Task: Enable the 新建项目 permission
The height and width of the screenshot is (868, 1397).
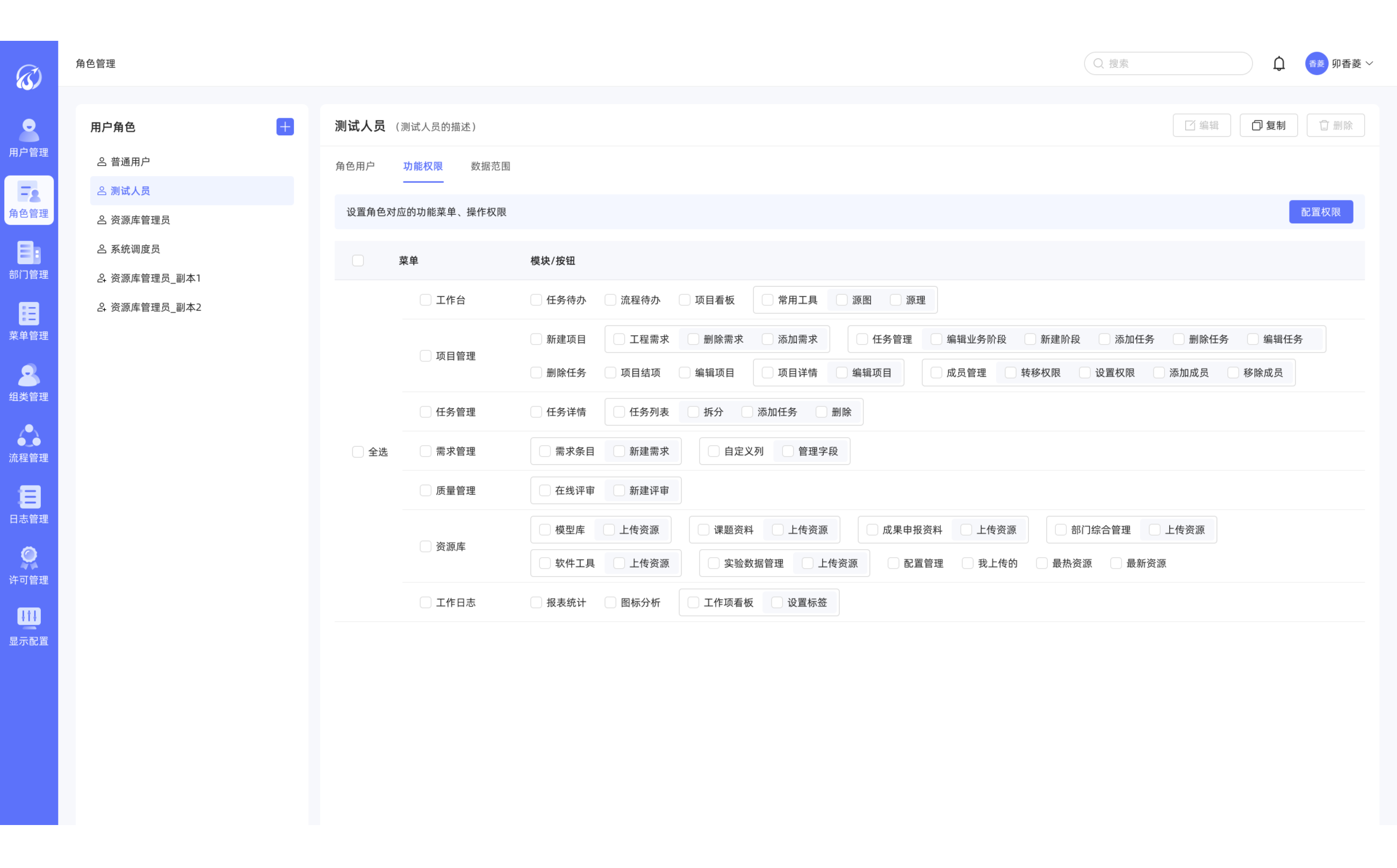Action: coord(536,339)
